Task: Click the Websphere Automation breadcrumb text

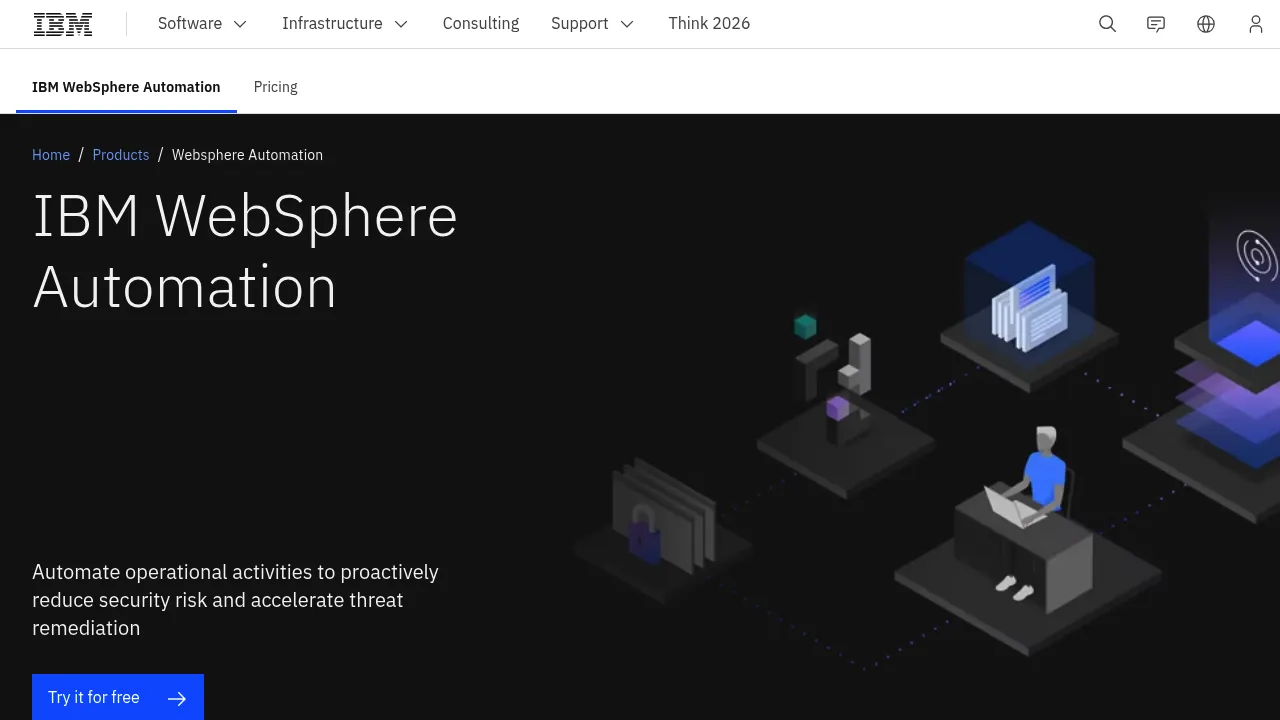Action: (247, 155)
